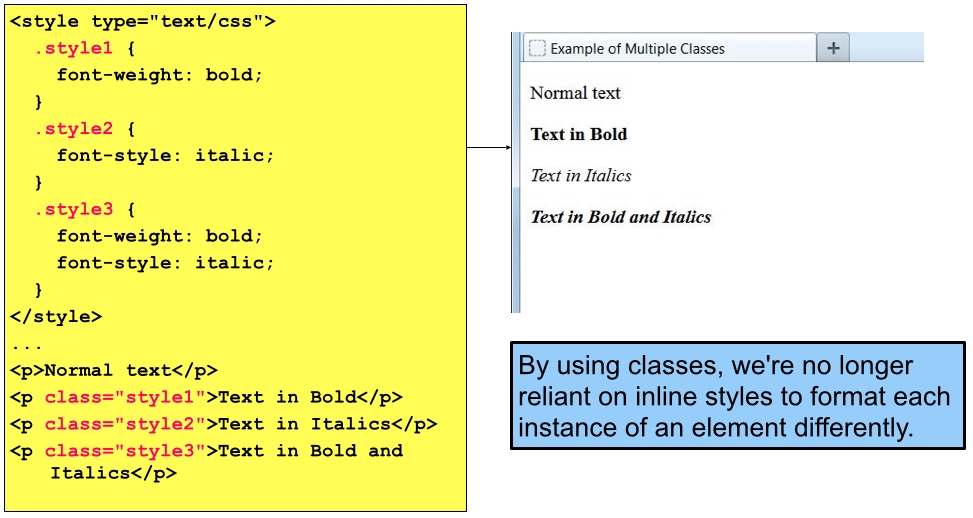This screenshot has width=973, height=518.
Task: Click the class="style2" attribute in the markup
Action: tap(125, 424)
